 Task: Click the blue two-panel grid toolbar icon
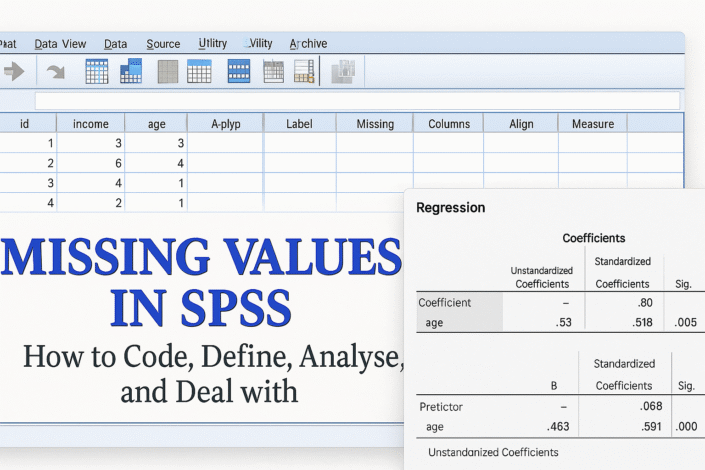coord(131,72)
